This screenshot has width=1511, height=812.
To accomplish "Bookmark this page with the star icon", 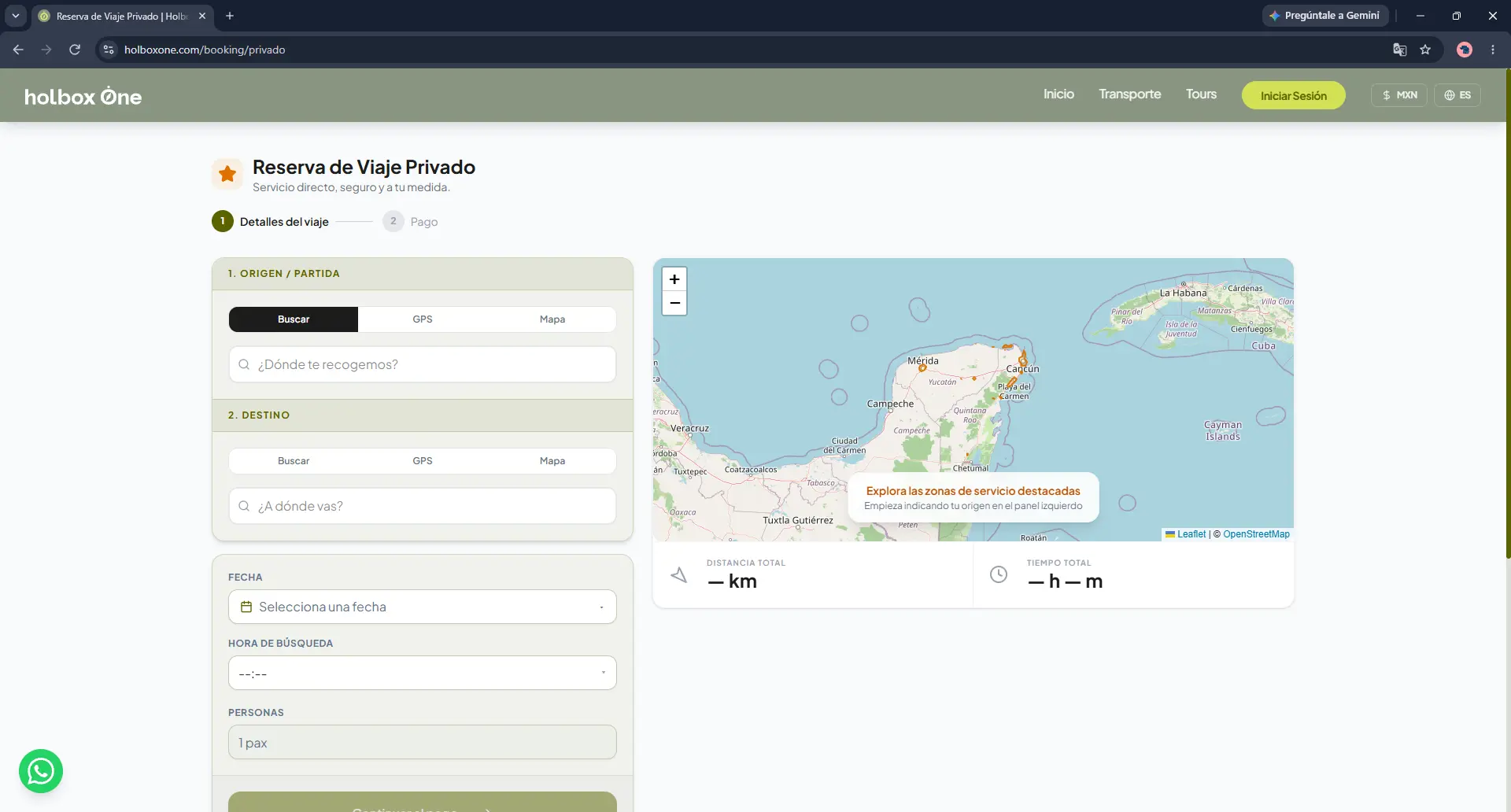I will (1425, 50).
